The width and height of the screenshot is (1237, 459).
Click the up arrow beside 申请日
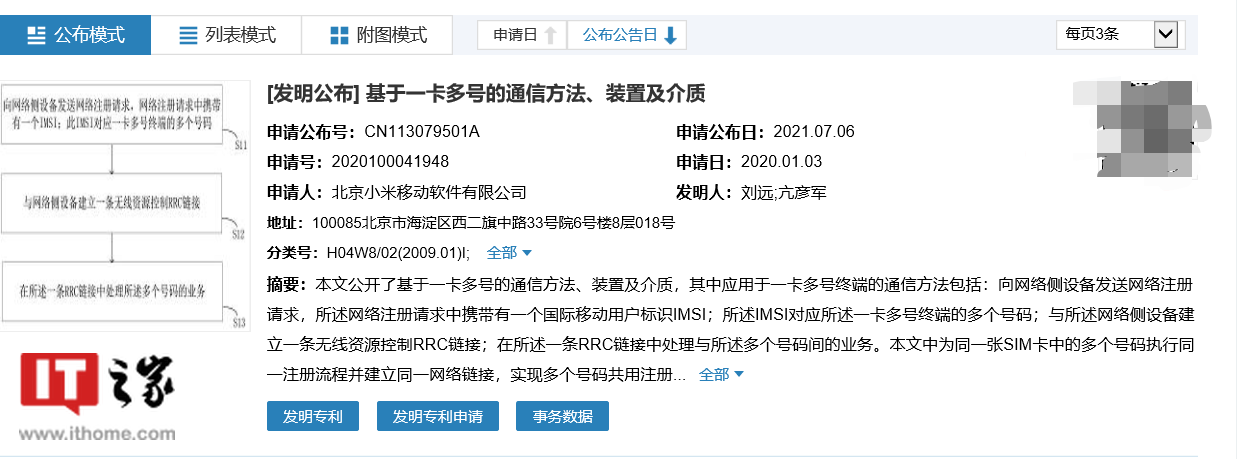tap(550, 35)
